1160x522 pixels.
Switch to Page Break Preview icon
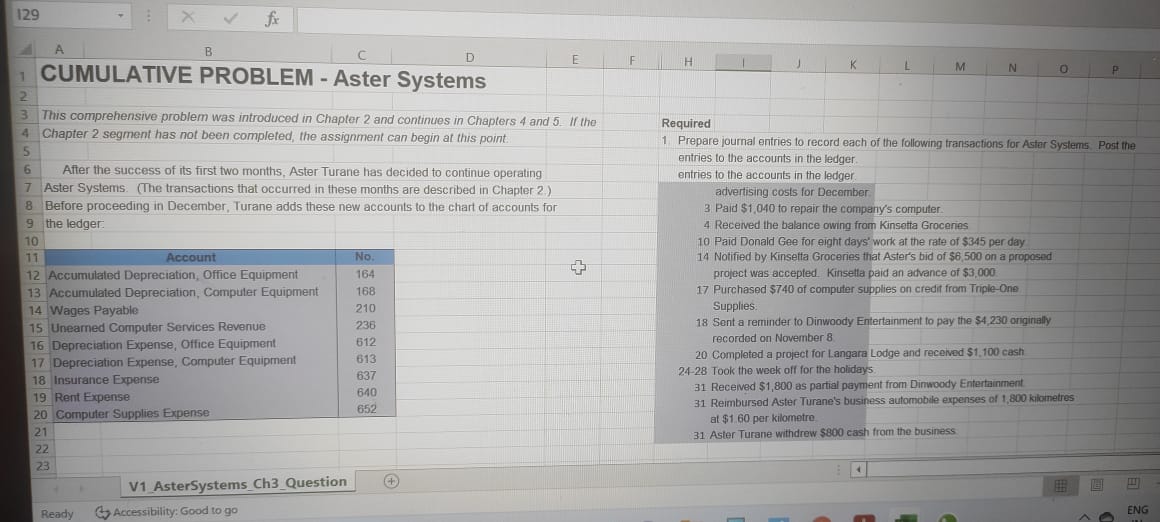(x=1133, y=485)
